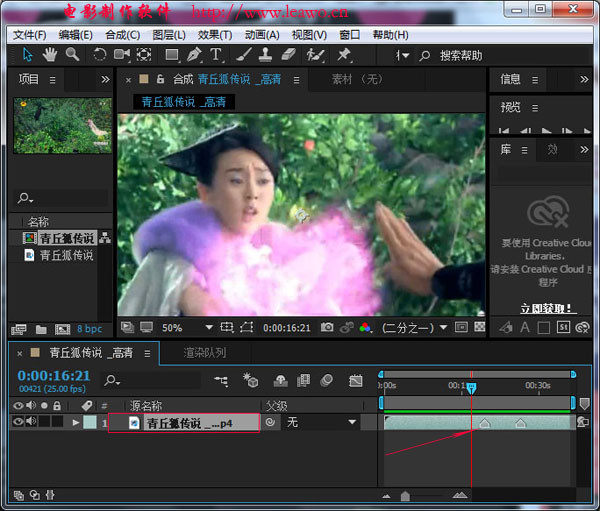Click the 立即获取! link
Viewport: 600px width, 511px height.
click(x=546, y=308)
